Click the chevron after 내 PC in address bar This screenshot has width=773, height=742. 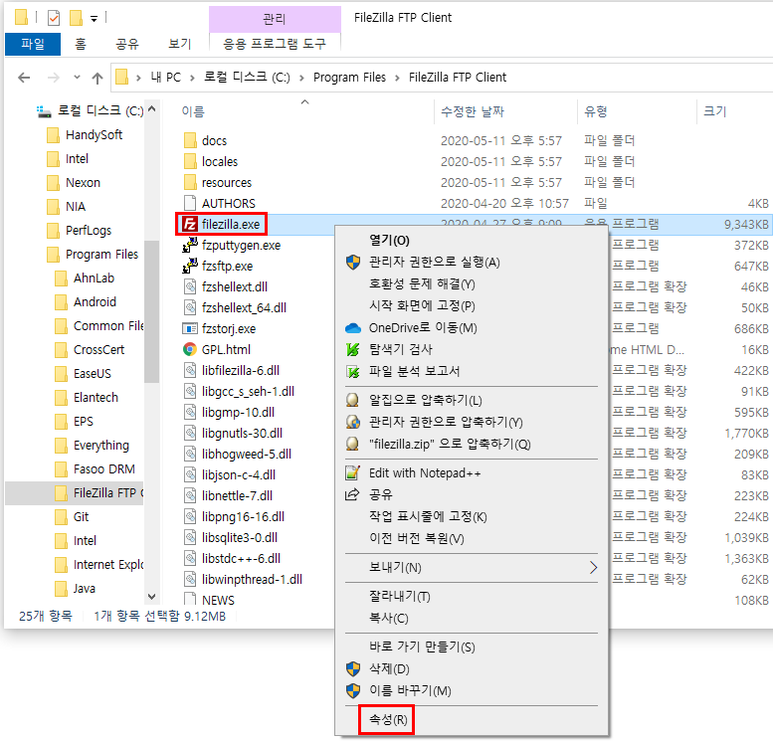(192, 78)
